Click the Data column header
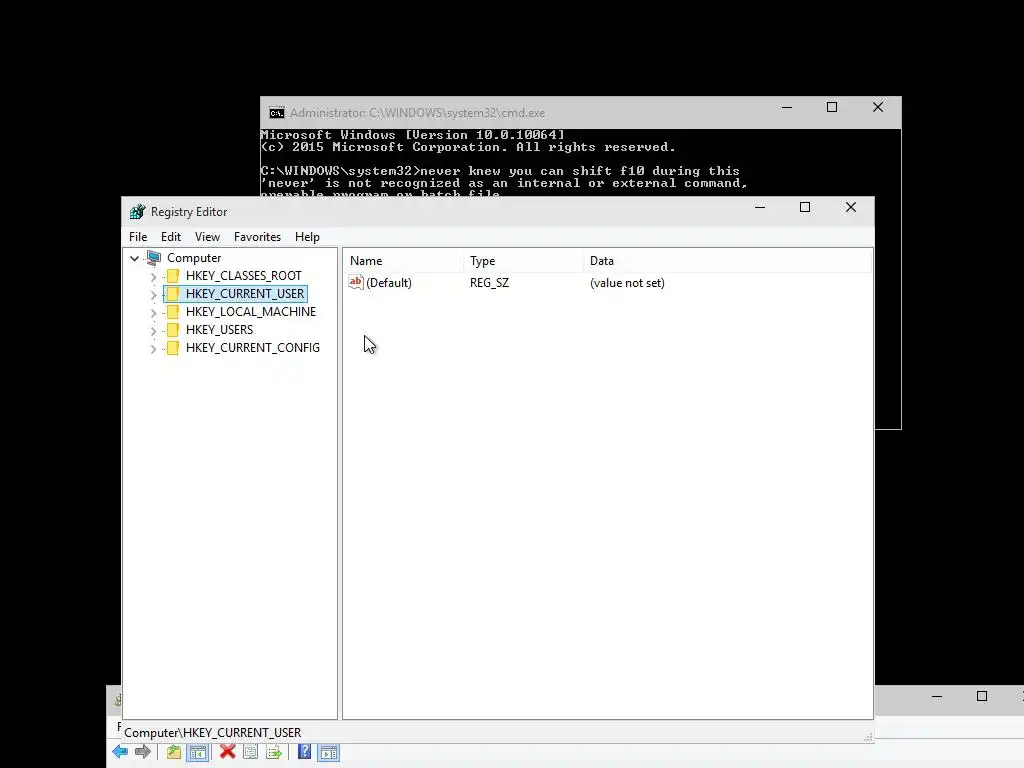The image size is (1024, 768). coord(727,261)
